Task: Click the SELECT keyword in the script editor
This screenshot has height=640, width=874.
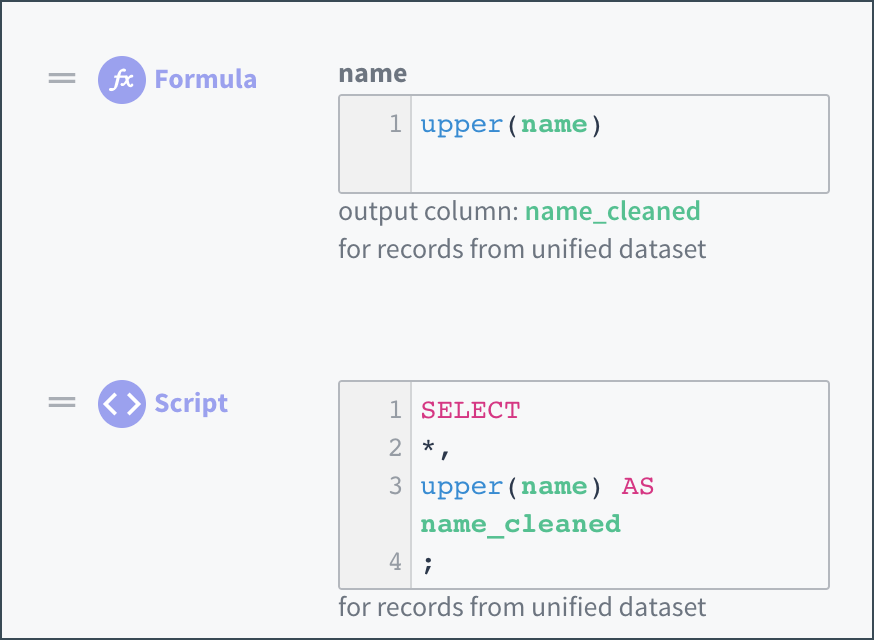Action: point(470,410)
